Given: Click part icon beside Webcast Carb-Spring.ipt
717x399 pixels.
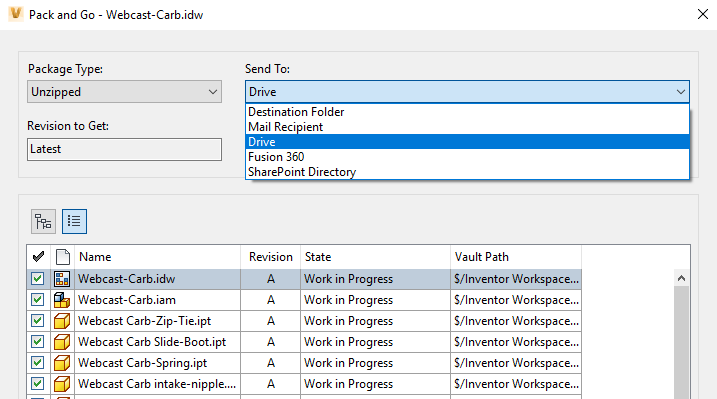Looking at the screenshot, I should coord(62,363).
